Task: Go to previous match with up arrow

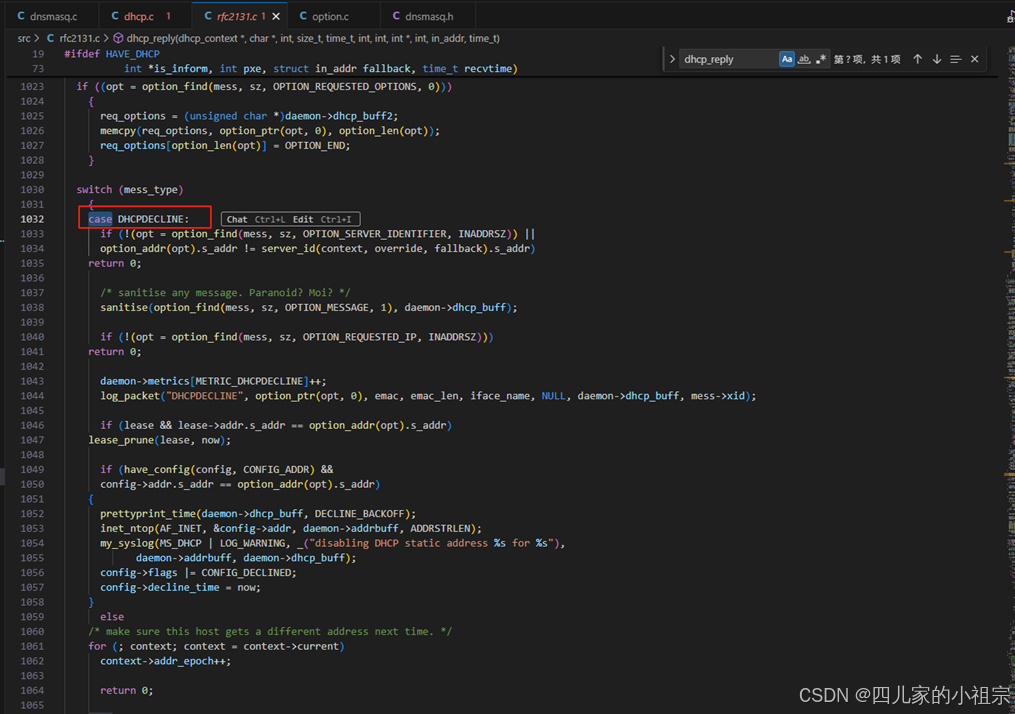Action: click(x=917, y=59)
